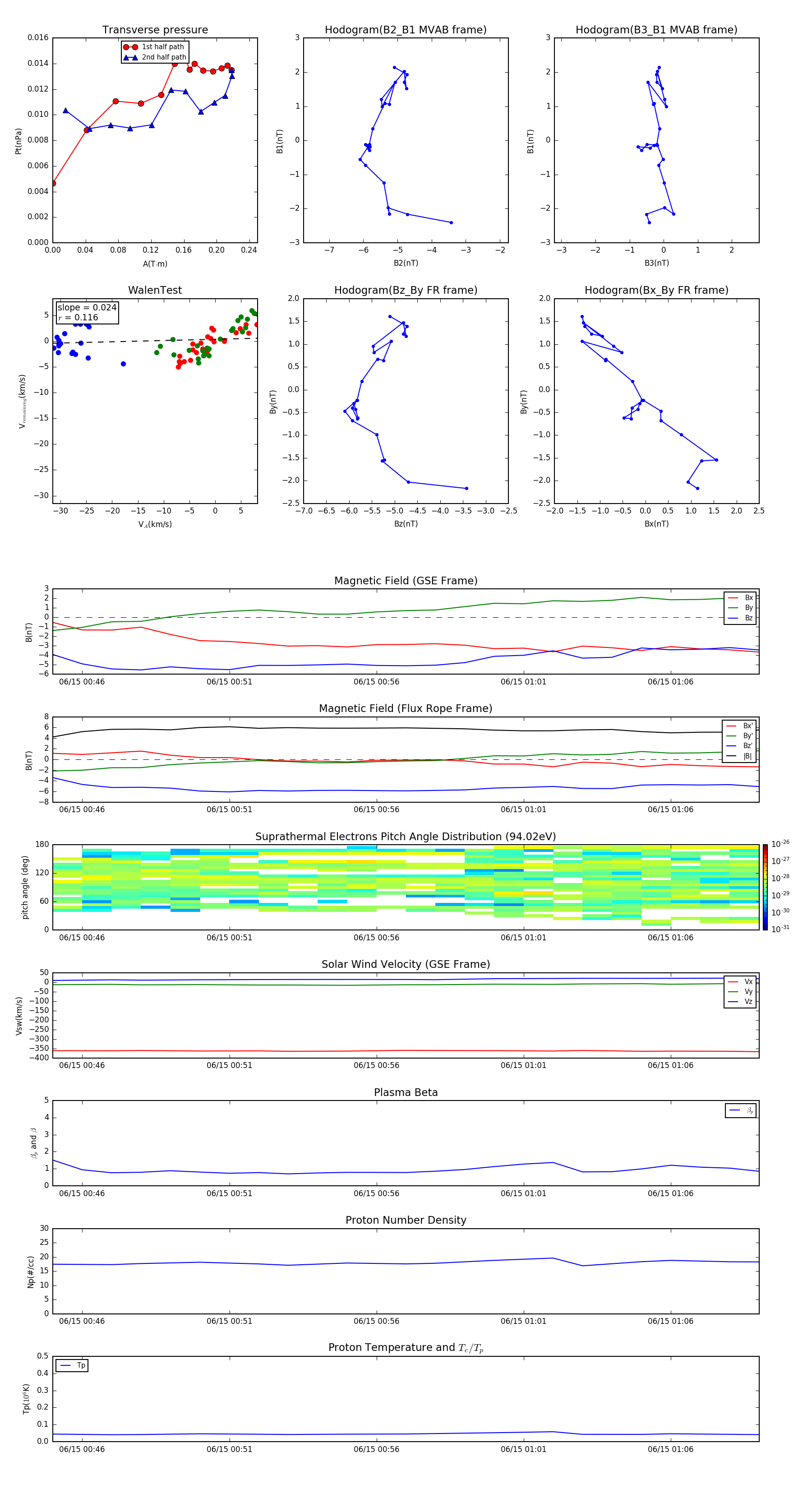Click the 'Bz(nT)' x-axis label
Viewport: 812px width, 1489px height.
click(x=406, y=524)
